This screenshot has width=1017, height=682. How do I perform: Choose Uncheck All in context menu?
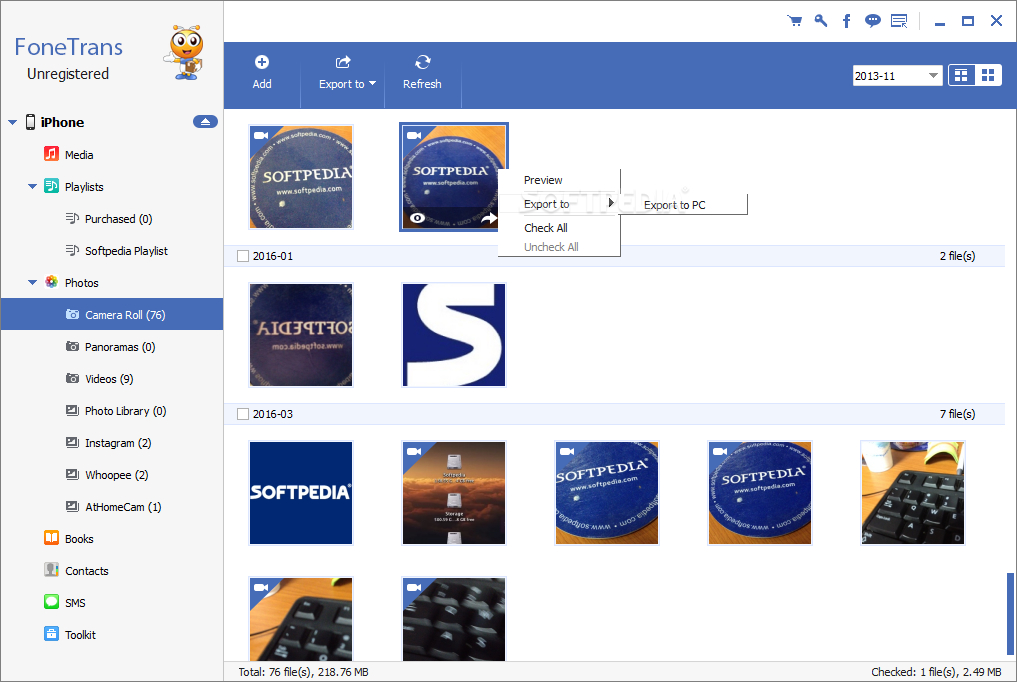[x=558, y=247]
